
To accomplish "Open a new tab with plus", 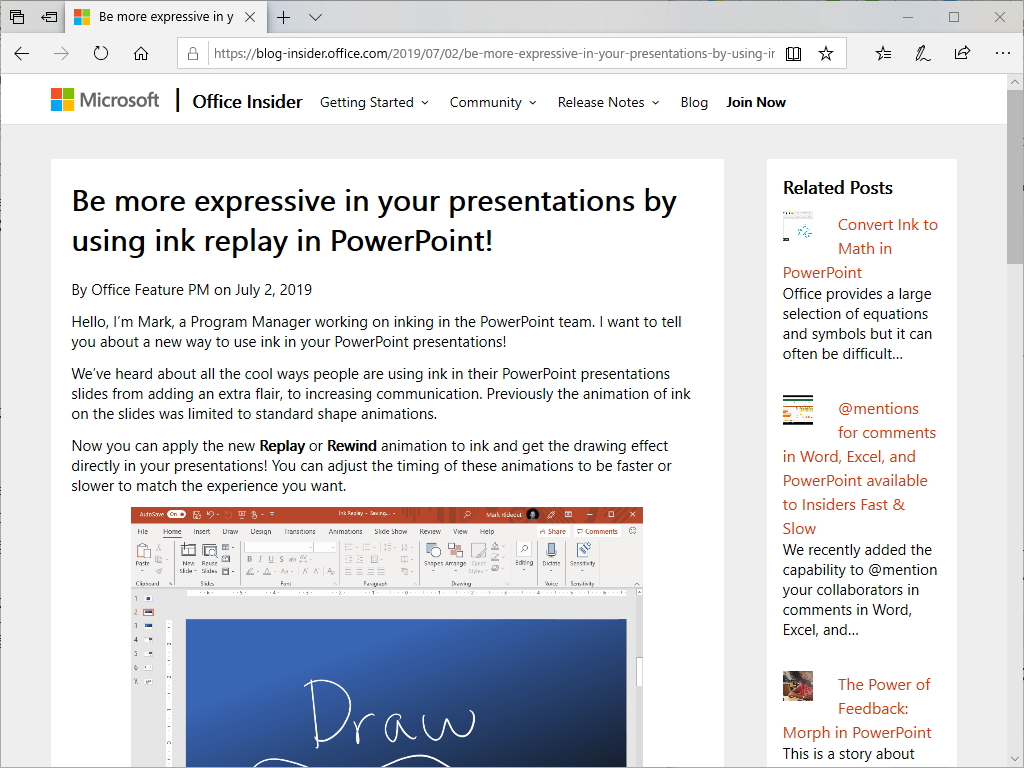I will tap(283, 18).
